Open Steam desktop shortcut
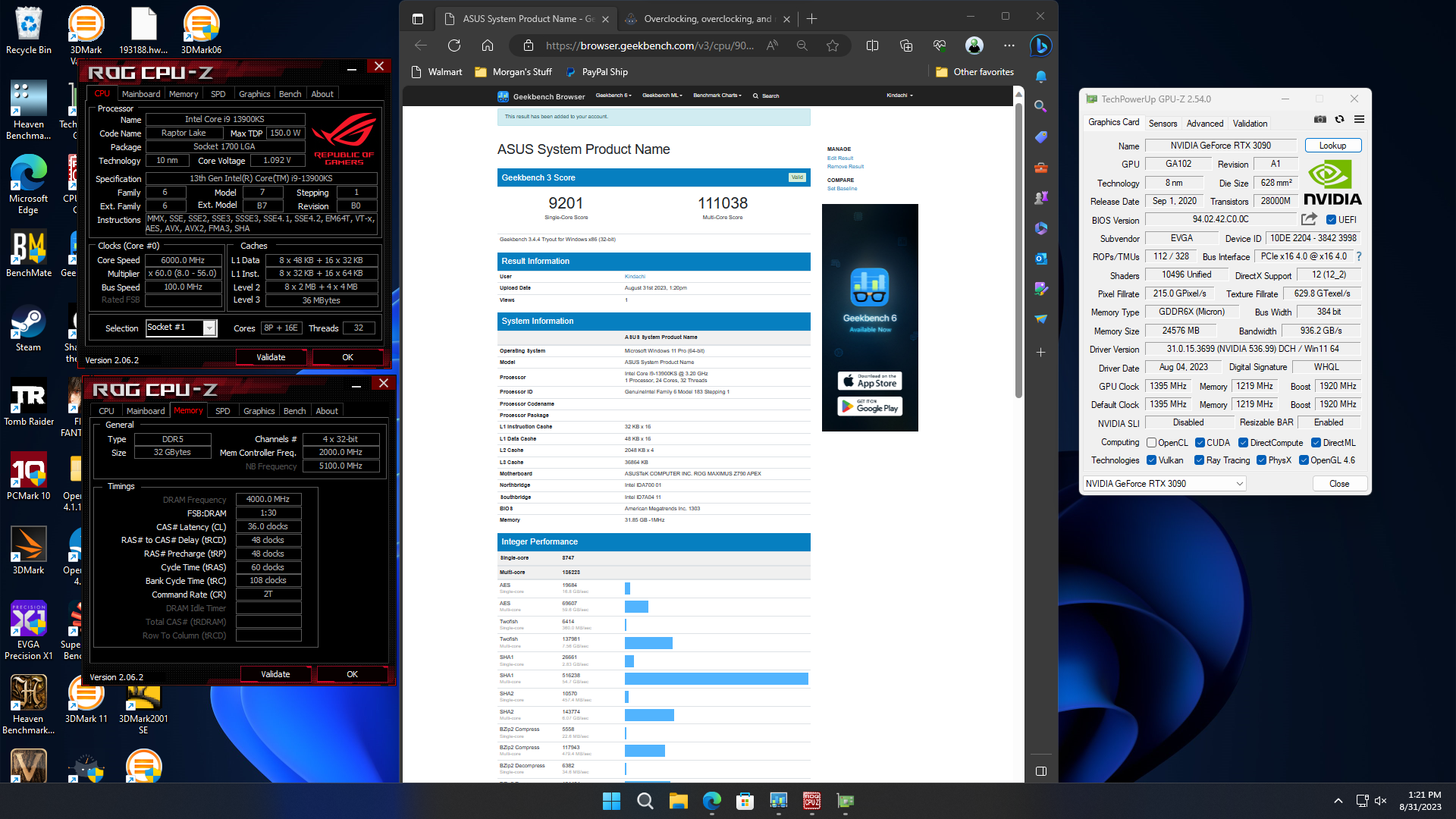 (x=28, y=330)
